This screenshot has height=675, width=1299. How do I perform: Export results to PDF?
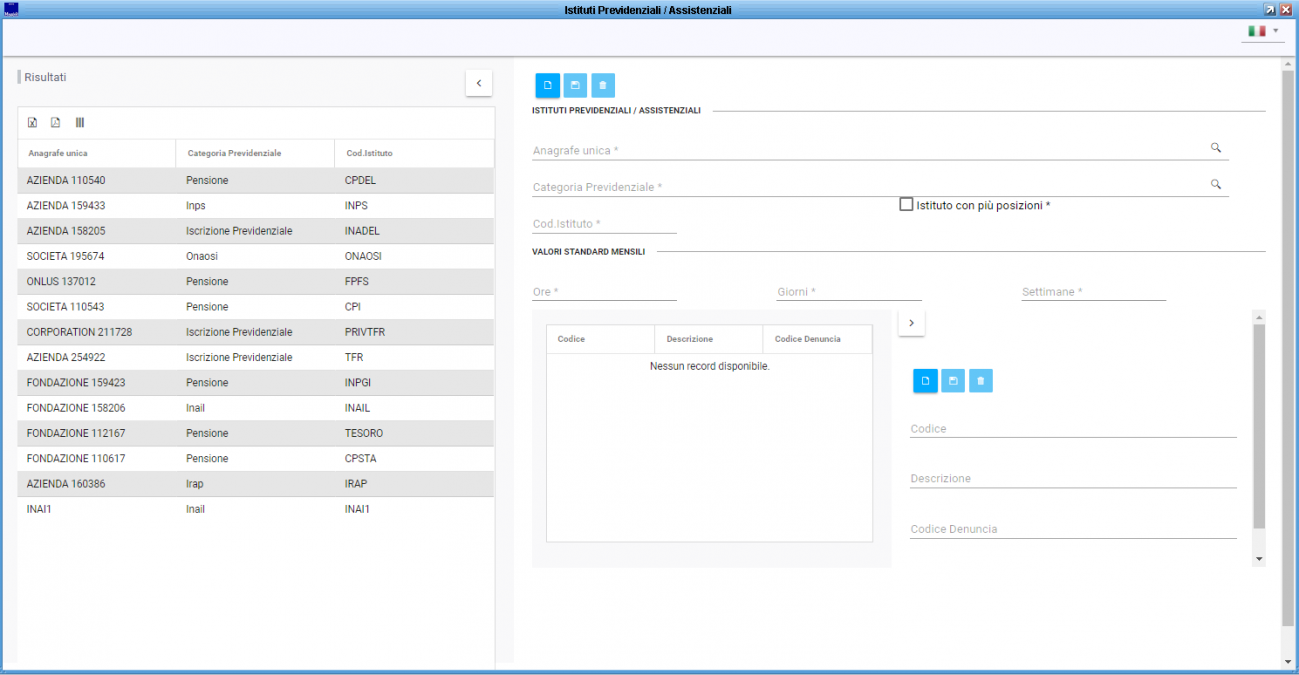[56, 123]
